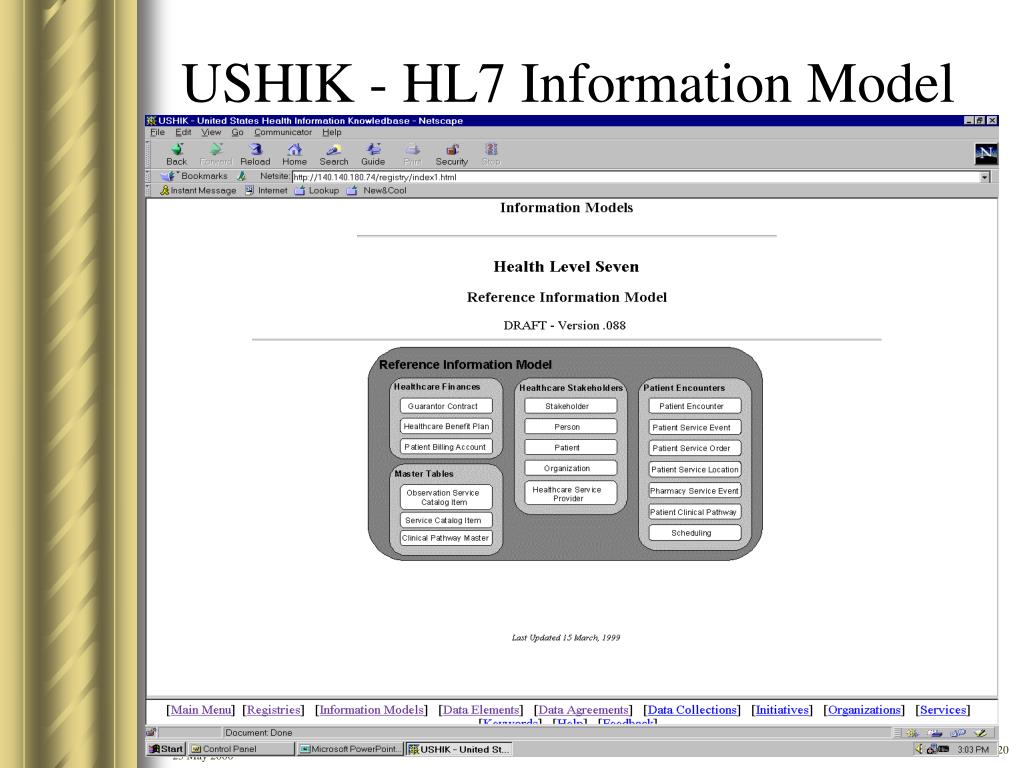Switch to Microsoft PowerPoint taskbar item
Screen dimensions: 1024x768
tap(350, 749)
